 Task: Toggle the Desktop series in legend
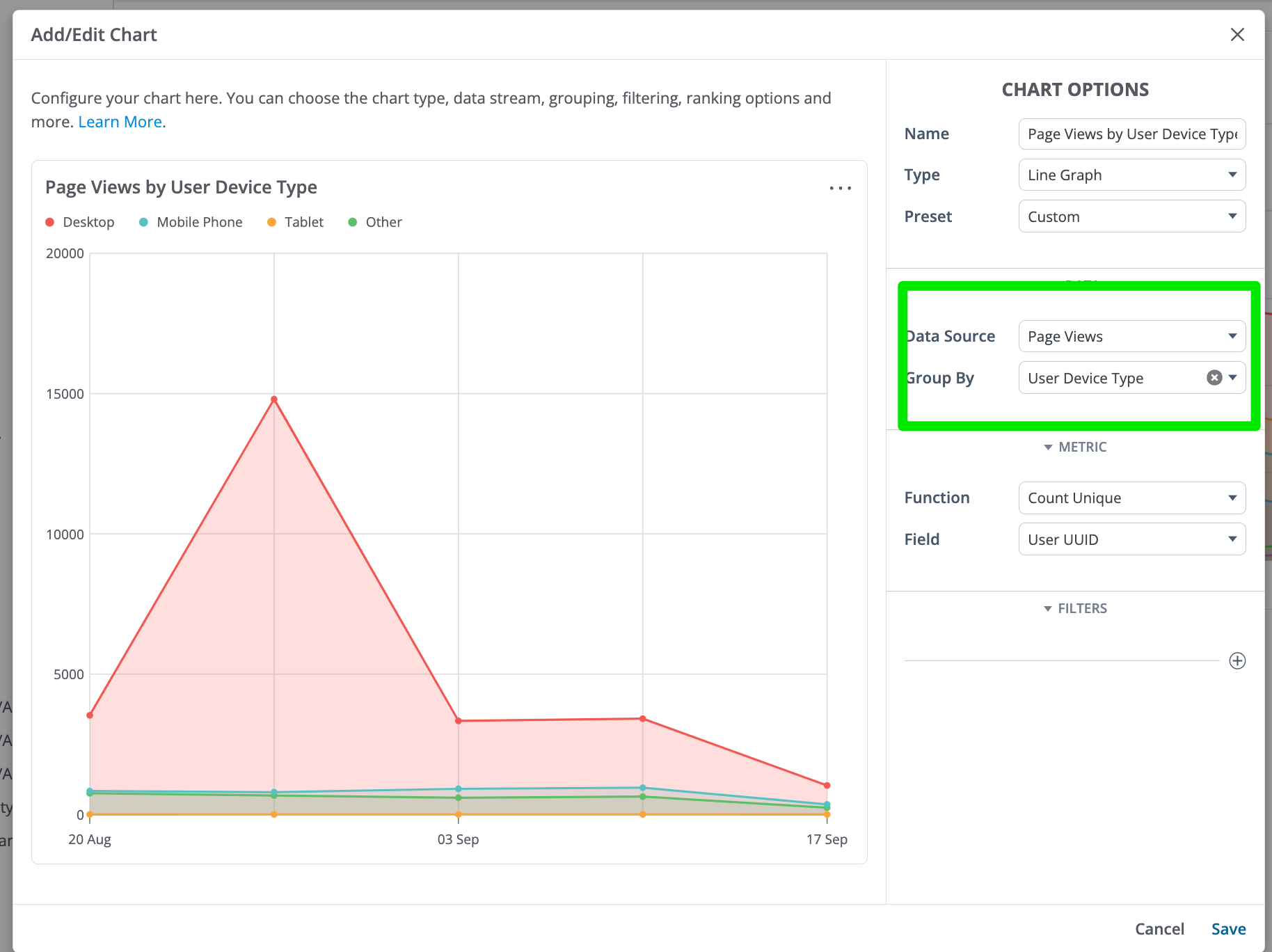point(80,222)
